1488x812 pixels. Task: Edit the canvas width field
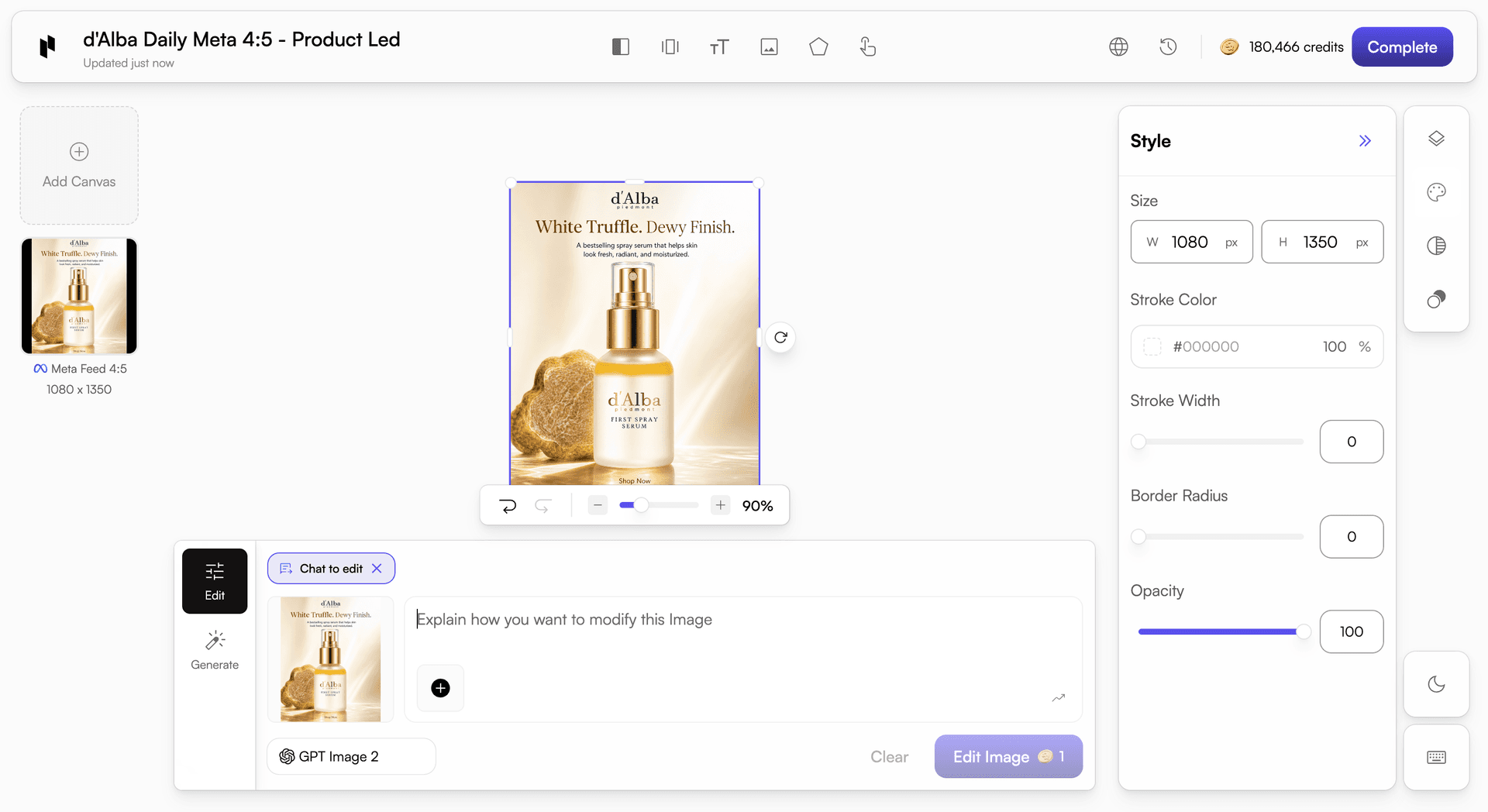point(1191,242)
